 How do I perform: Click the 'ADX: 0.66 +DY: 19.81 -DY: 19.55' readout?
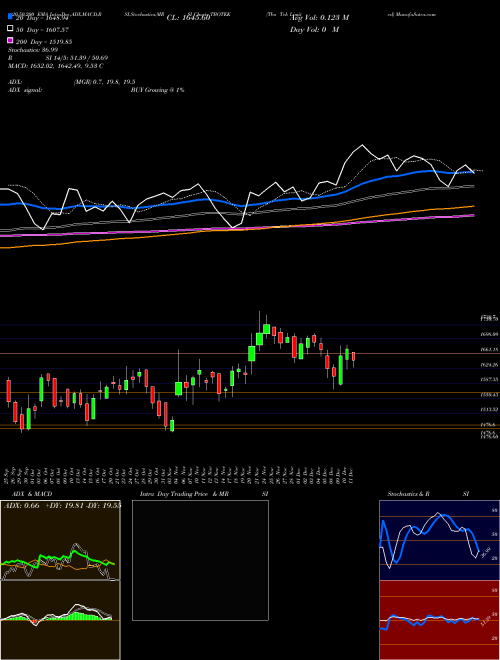tap(62, 505)
